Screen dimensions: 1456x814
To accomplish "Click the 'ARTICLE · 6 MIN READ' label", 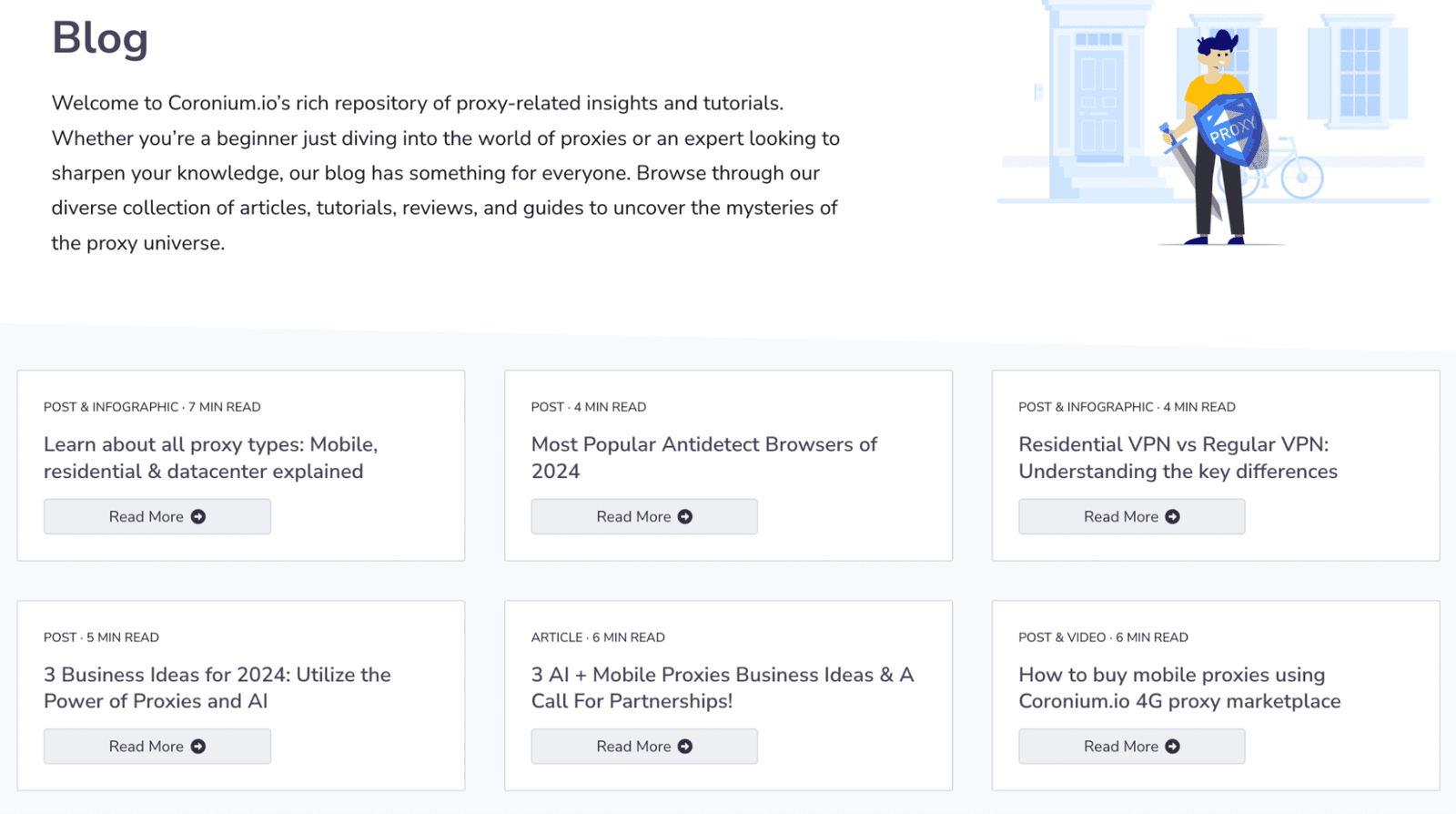I will (598, 637).
